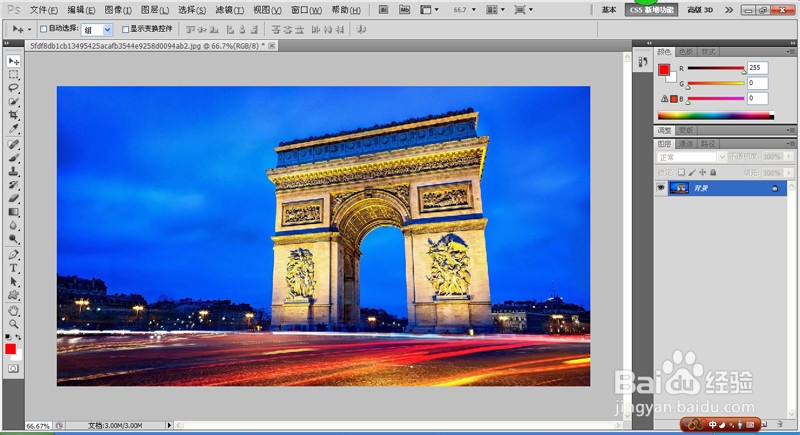Image resolution: width=800 pixels, height=435 pixels.
Task: Switch to the 通道 tab
Action: point(686,144)
